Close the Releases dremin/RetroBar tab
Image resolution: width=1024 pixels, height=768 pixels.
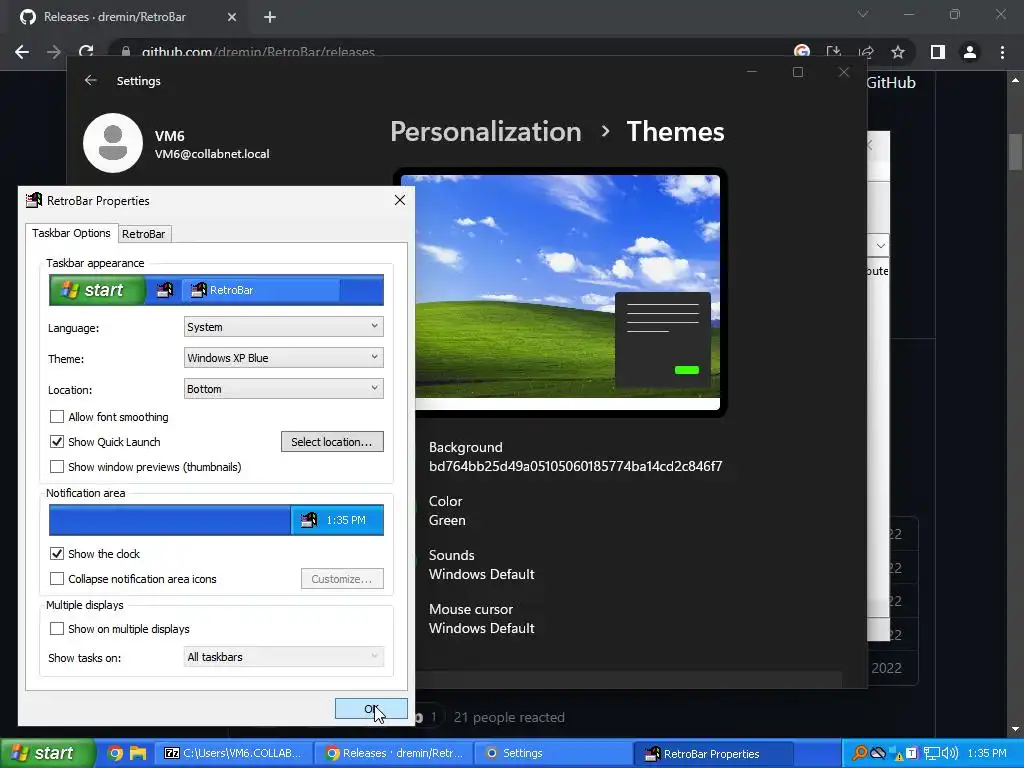click(x=232, y=18)
